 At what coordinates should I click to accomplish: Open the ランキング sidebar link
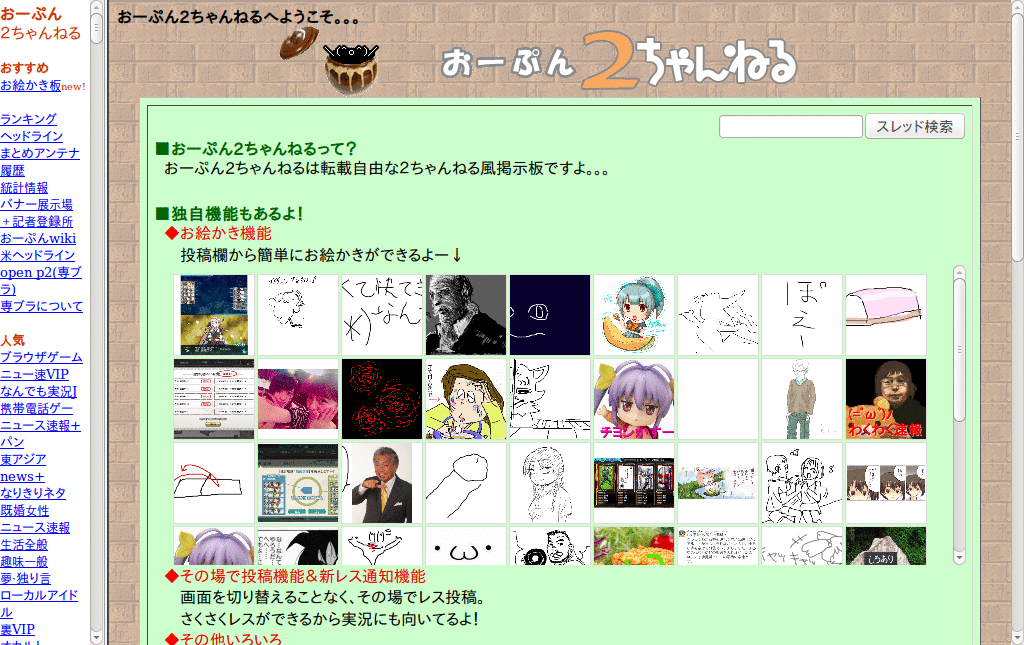coord(28,119)
